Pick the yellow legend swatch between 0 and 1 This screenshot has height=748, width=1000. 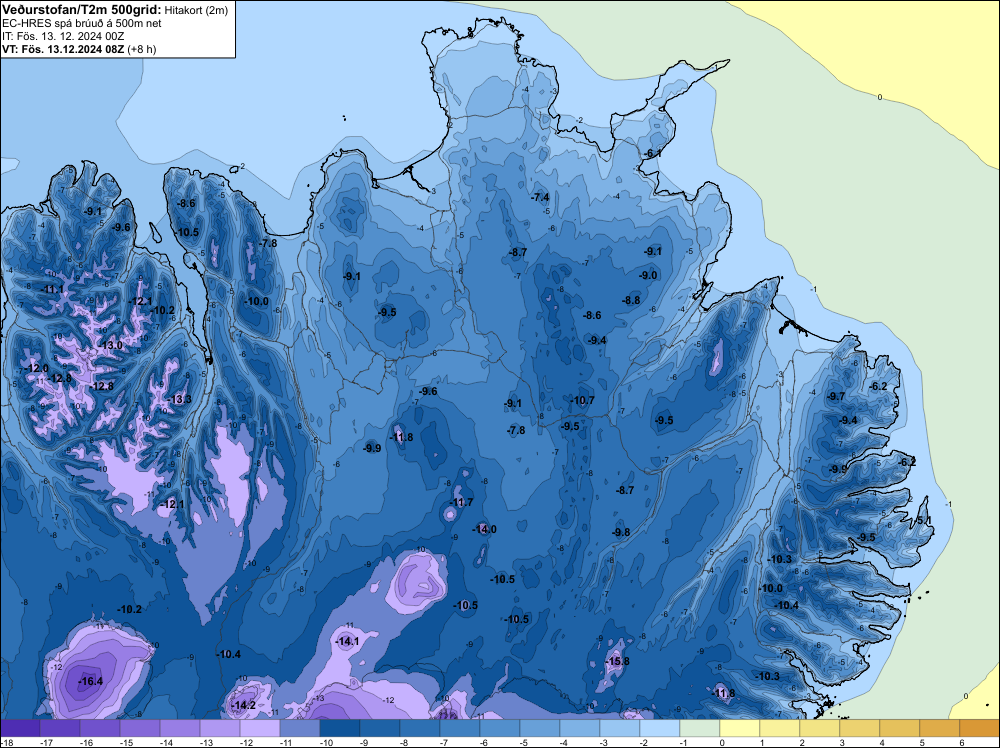pyautogui.click(x=740, y=728)
